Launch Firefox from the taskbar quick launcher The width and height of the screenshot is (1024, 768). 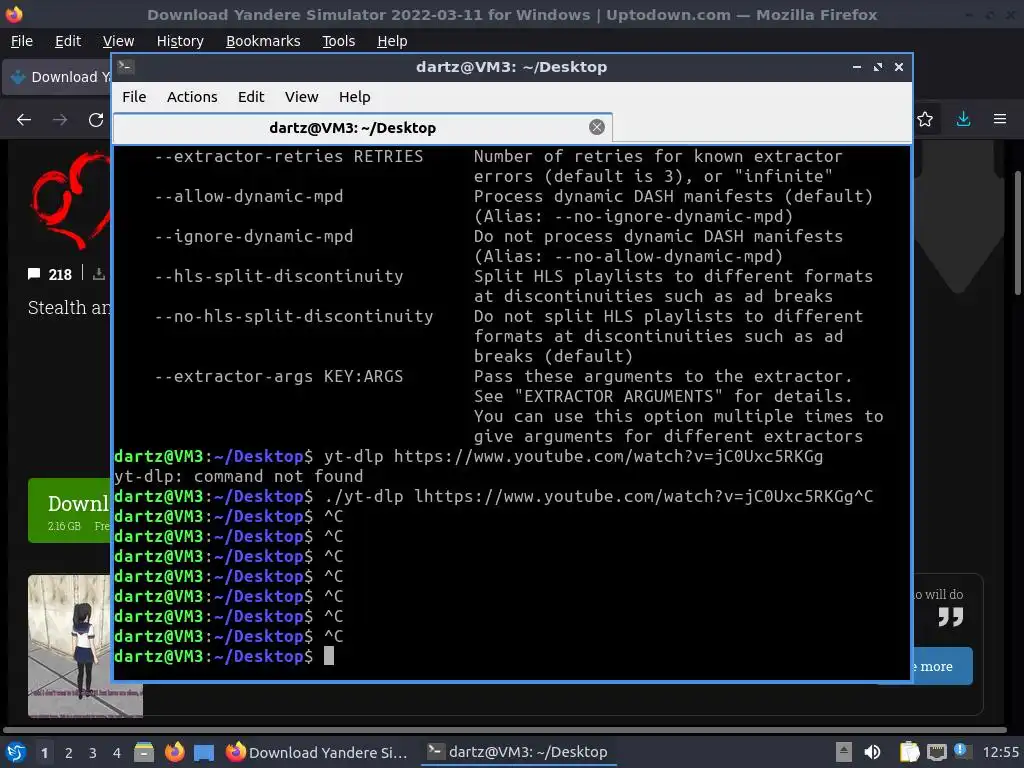coord(174,752)
